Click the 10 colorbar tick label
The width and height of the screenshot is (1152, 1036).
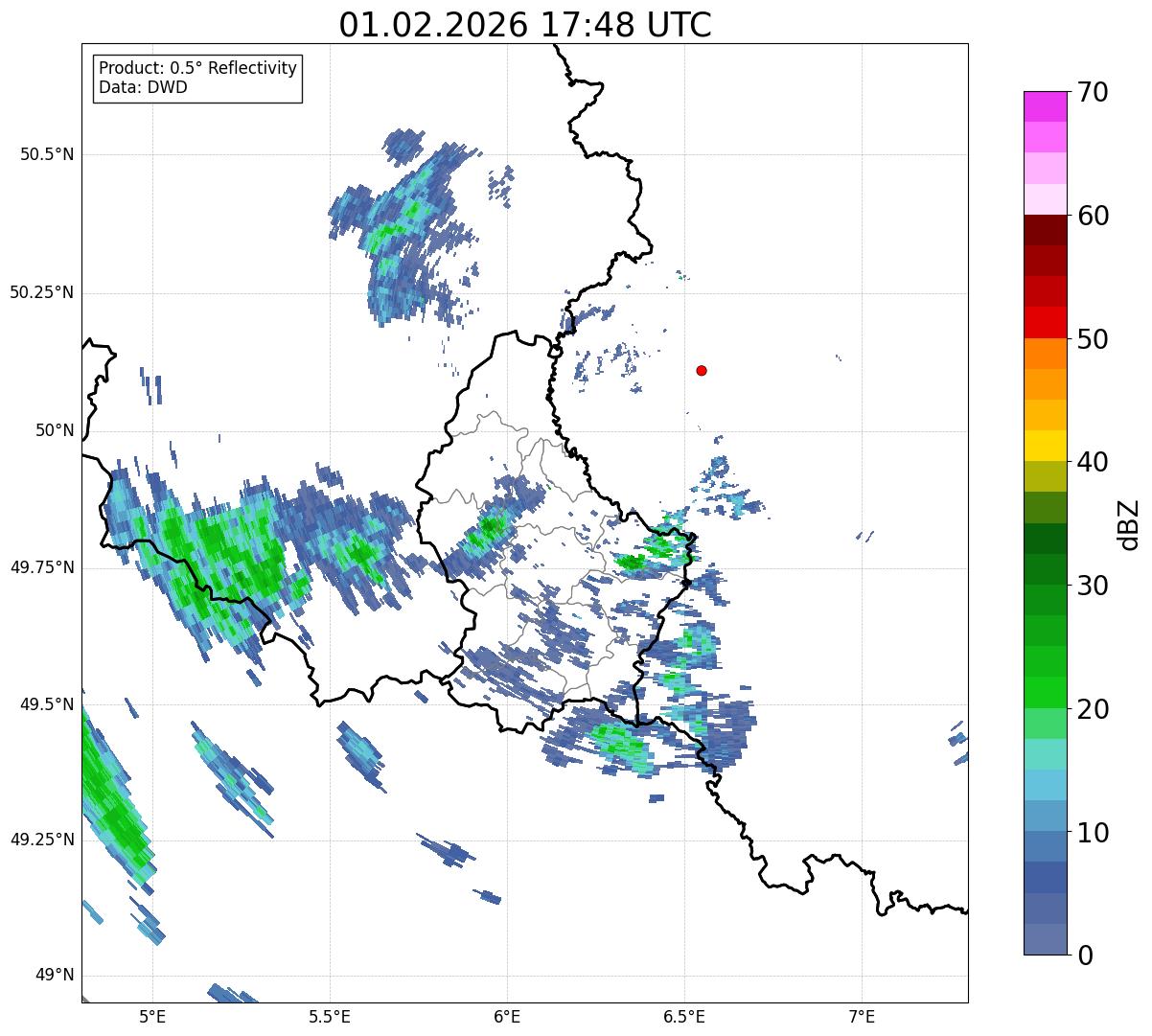pos(1093,833)
